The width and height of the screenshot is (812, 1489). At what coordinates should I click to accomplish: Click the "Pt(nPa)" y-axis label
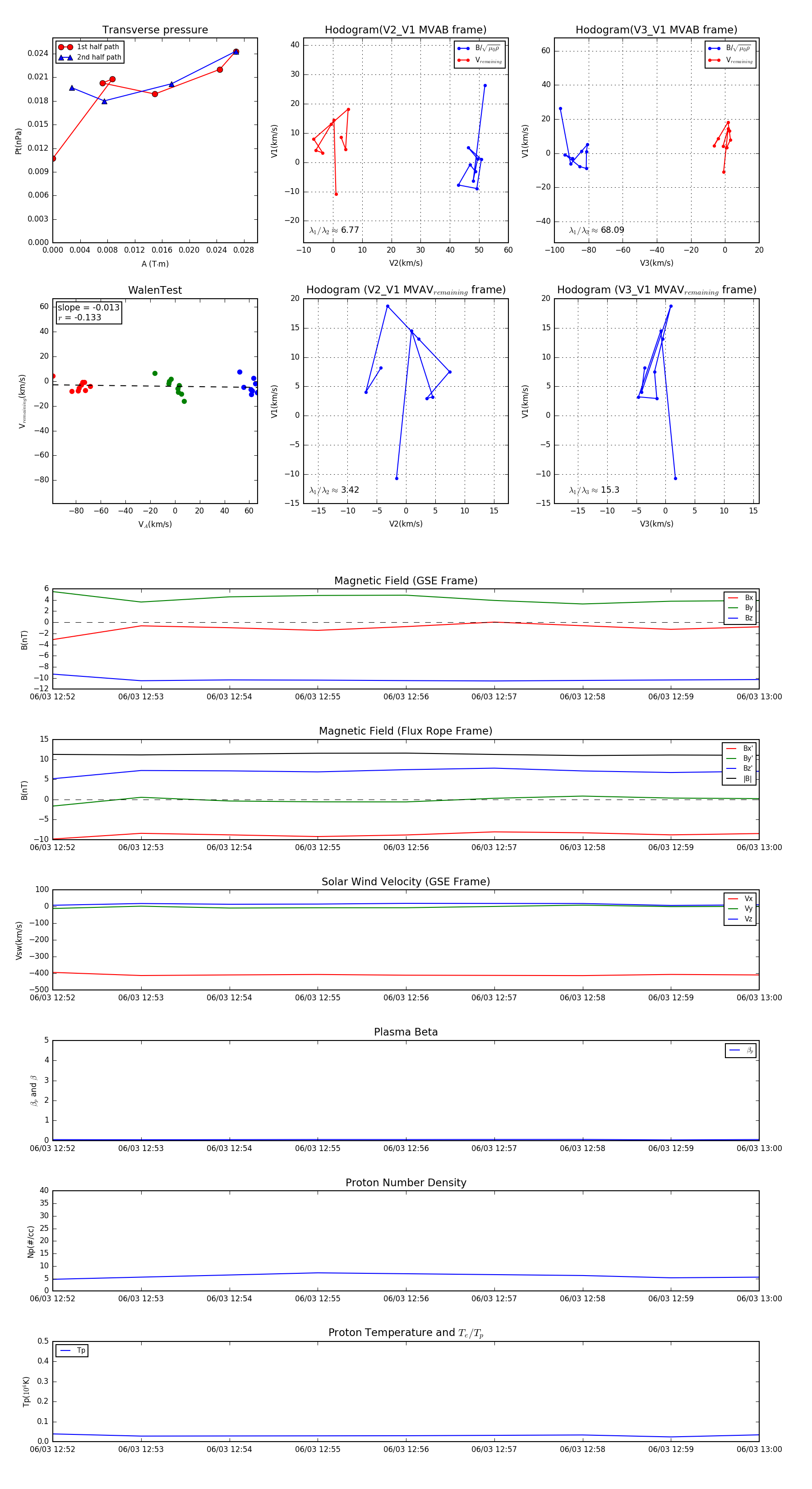tap(18, 140)
